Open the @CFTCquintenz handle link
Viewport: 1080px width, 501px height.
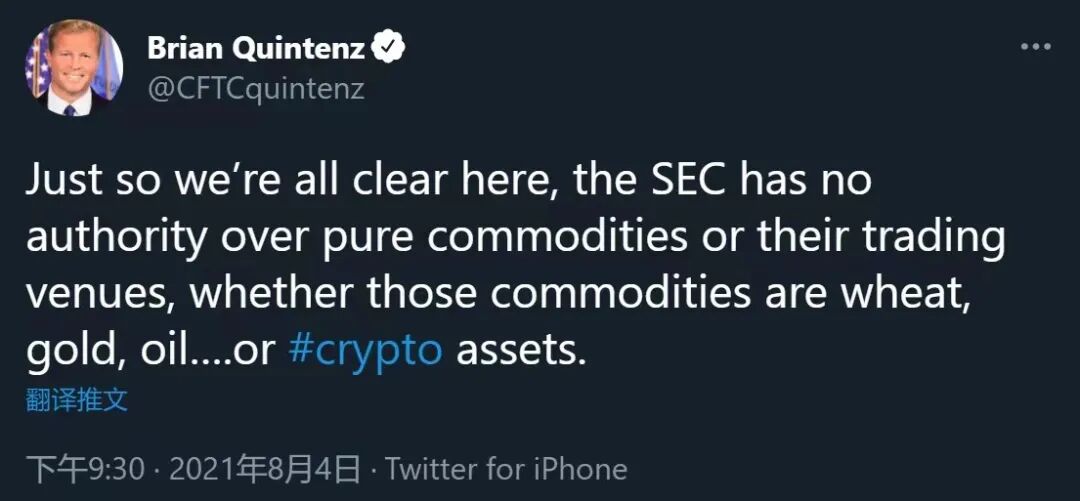tap(256, 88)
